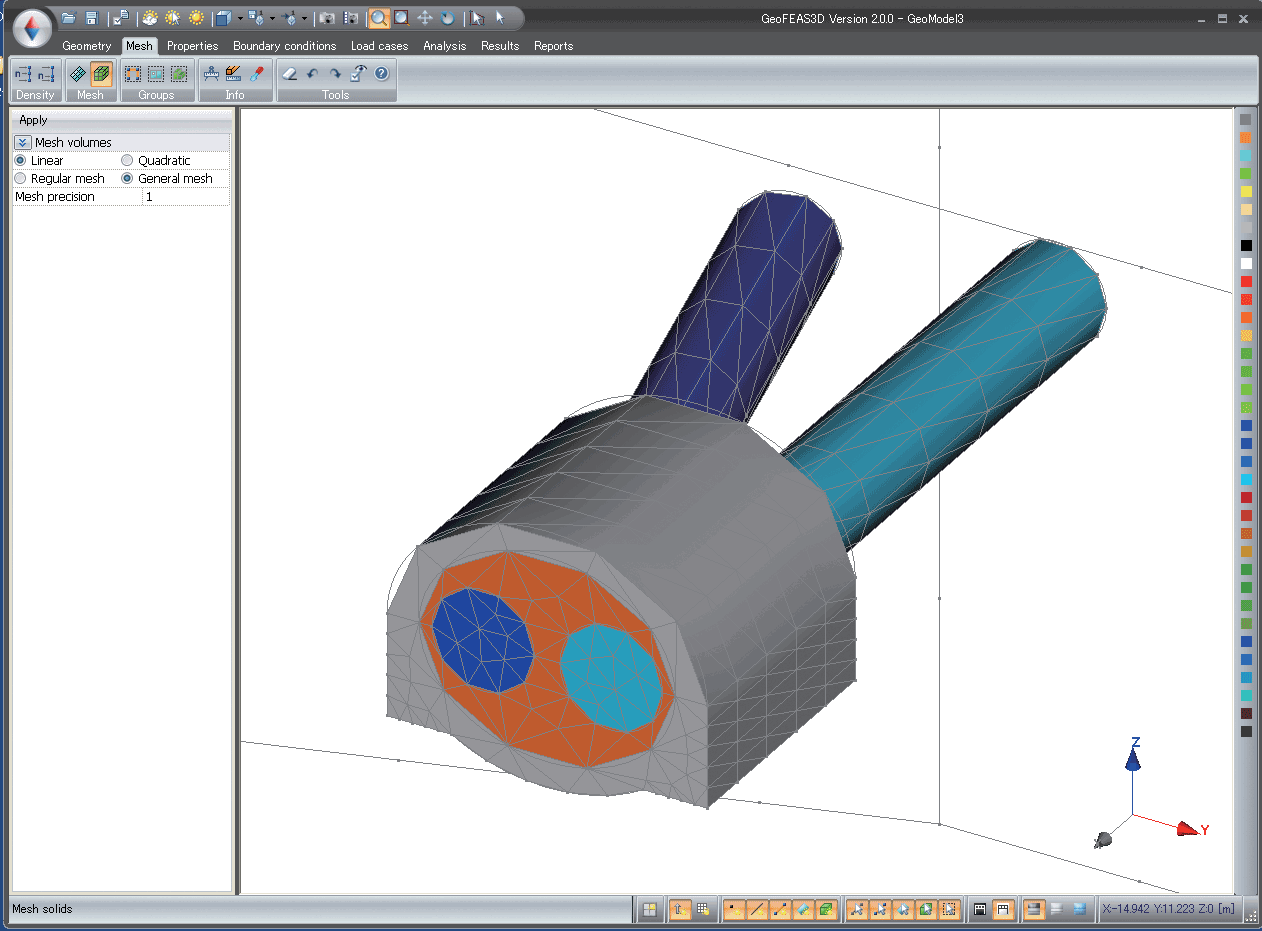Open the 3D view cube dropdown arrow
1262x931 pixels.
pyautogui.click(x=240, y=19)
